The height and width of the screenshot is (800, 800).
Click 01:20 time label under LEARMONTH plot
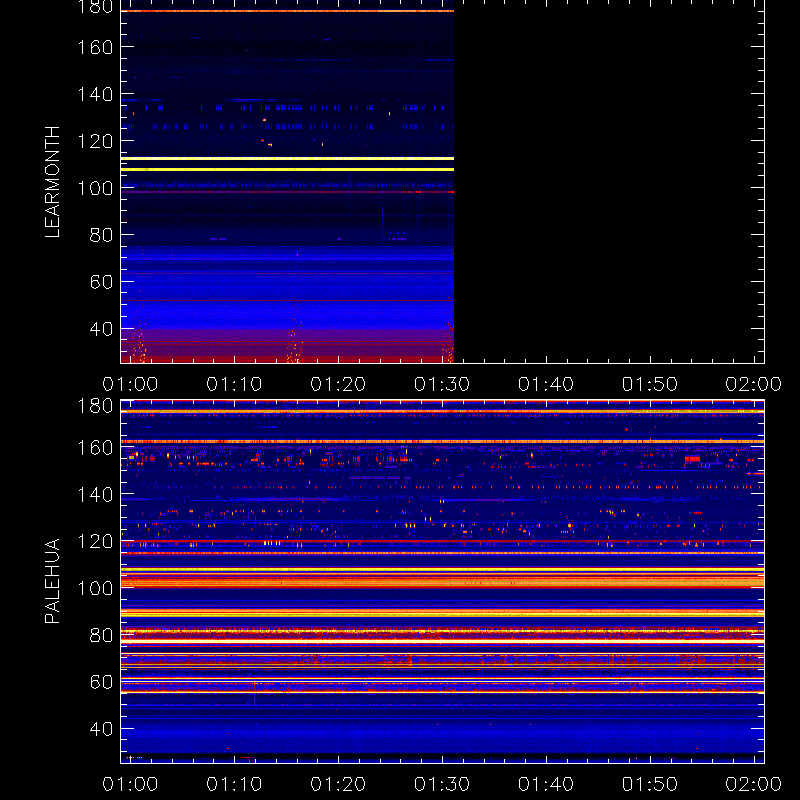(338, 384)
